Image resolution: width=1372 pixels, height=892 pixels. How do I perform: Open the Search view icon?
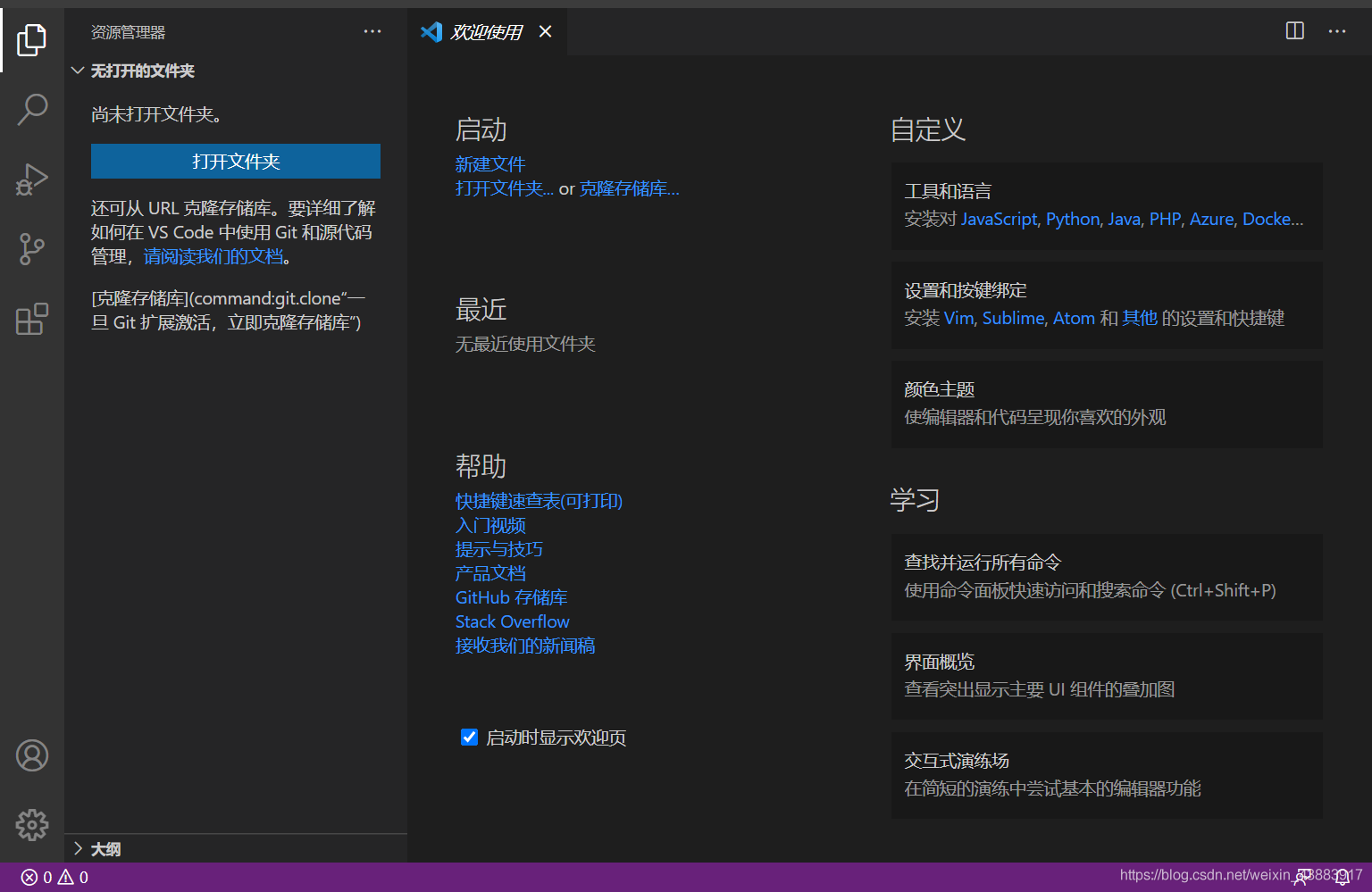[32, 109]
